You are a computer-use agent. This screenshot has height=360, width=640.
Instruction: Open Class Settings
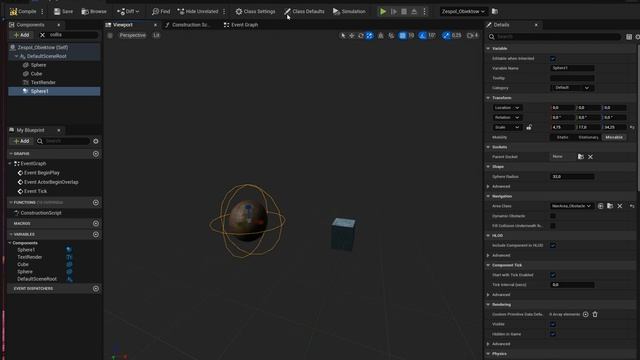(255, 11)
